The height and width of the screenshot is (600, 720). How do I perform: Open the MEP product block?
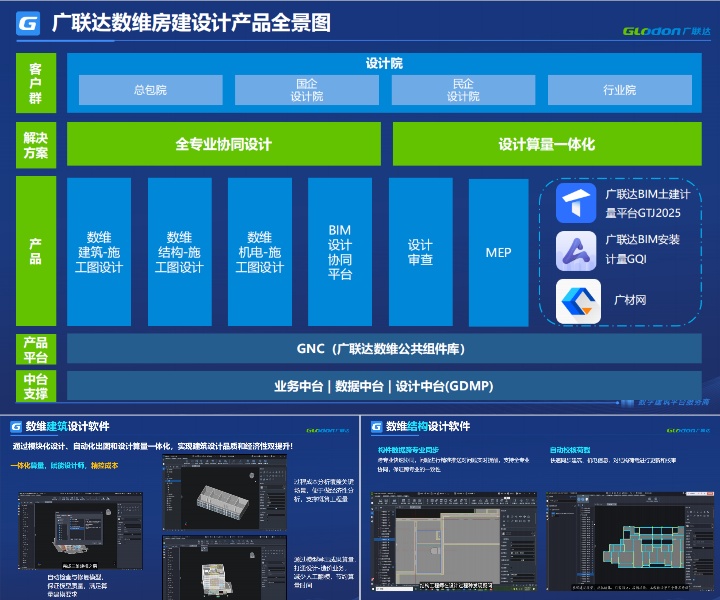click(499, 252)
